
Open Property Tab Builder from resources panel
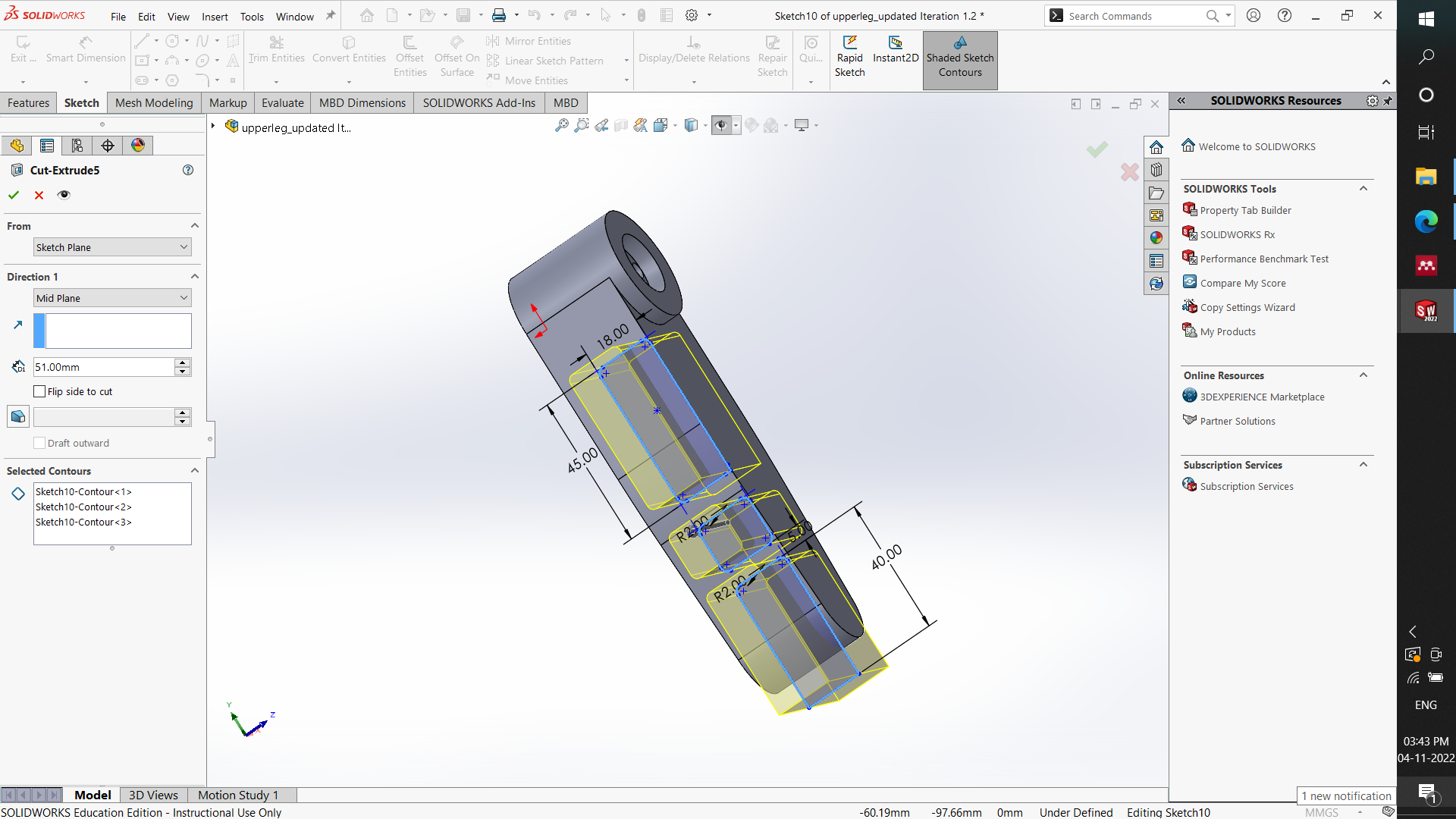pyautogui.click(x=1244, y=210)
